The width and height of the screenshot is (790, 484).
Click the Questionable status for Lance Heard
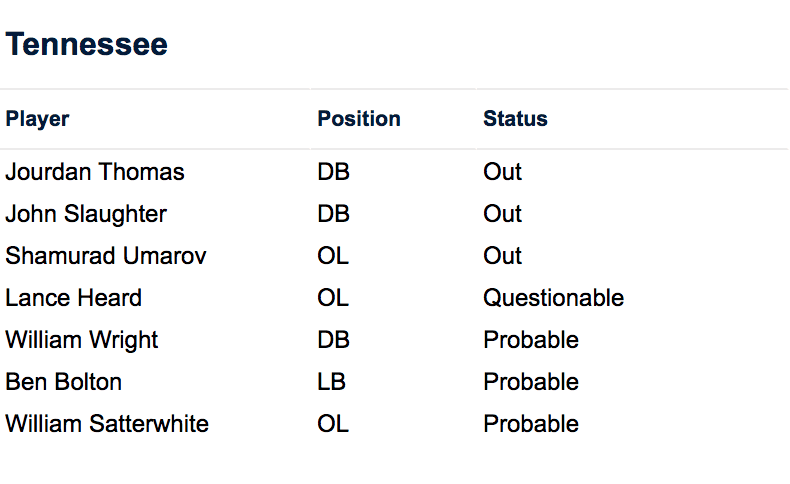[553, 298]
